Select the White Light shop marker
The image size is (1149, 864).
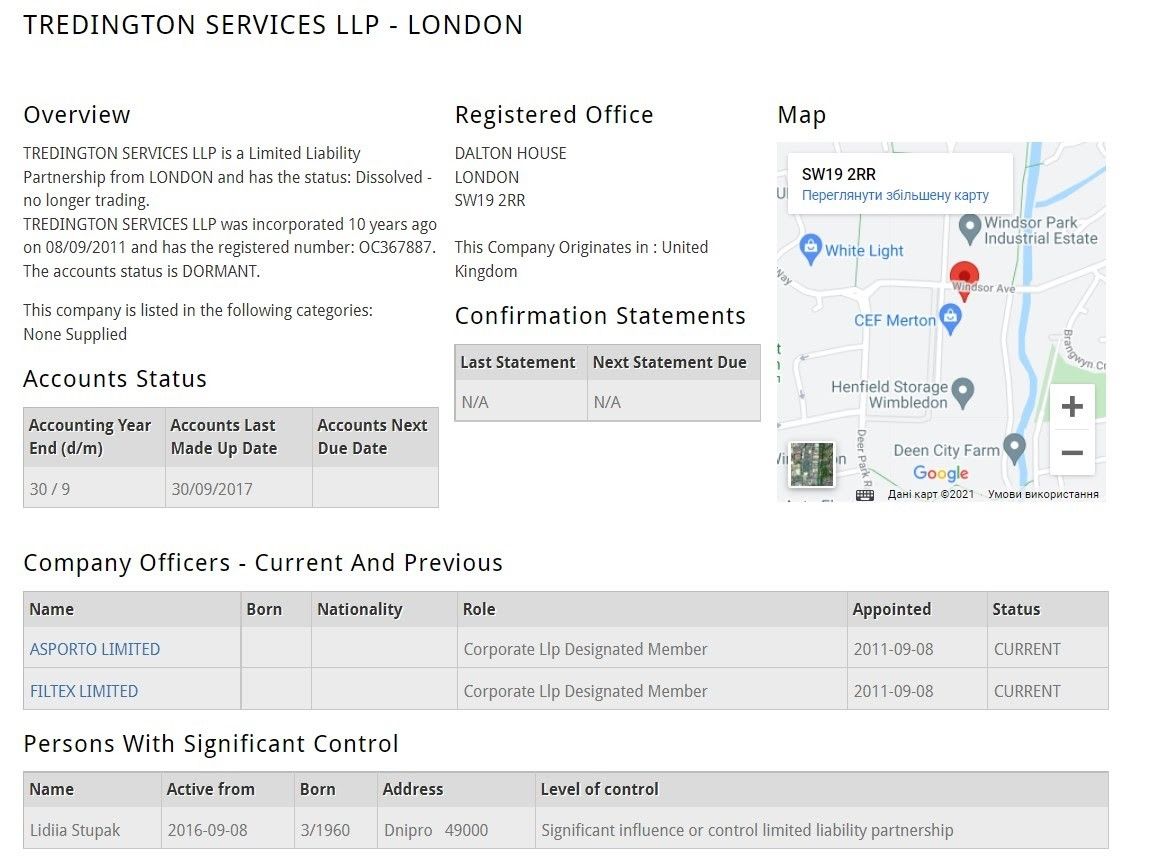[810, 247]
